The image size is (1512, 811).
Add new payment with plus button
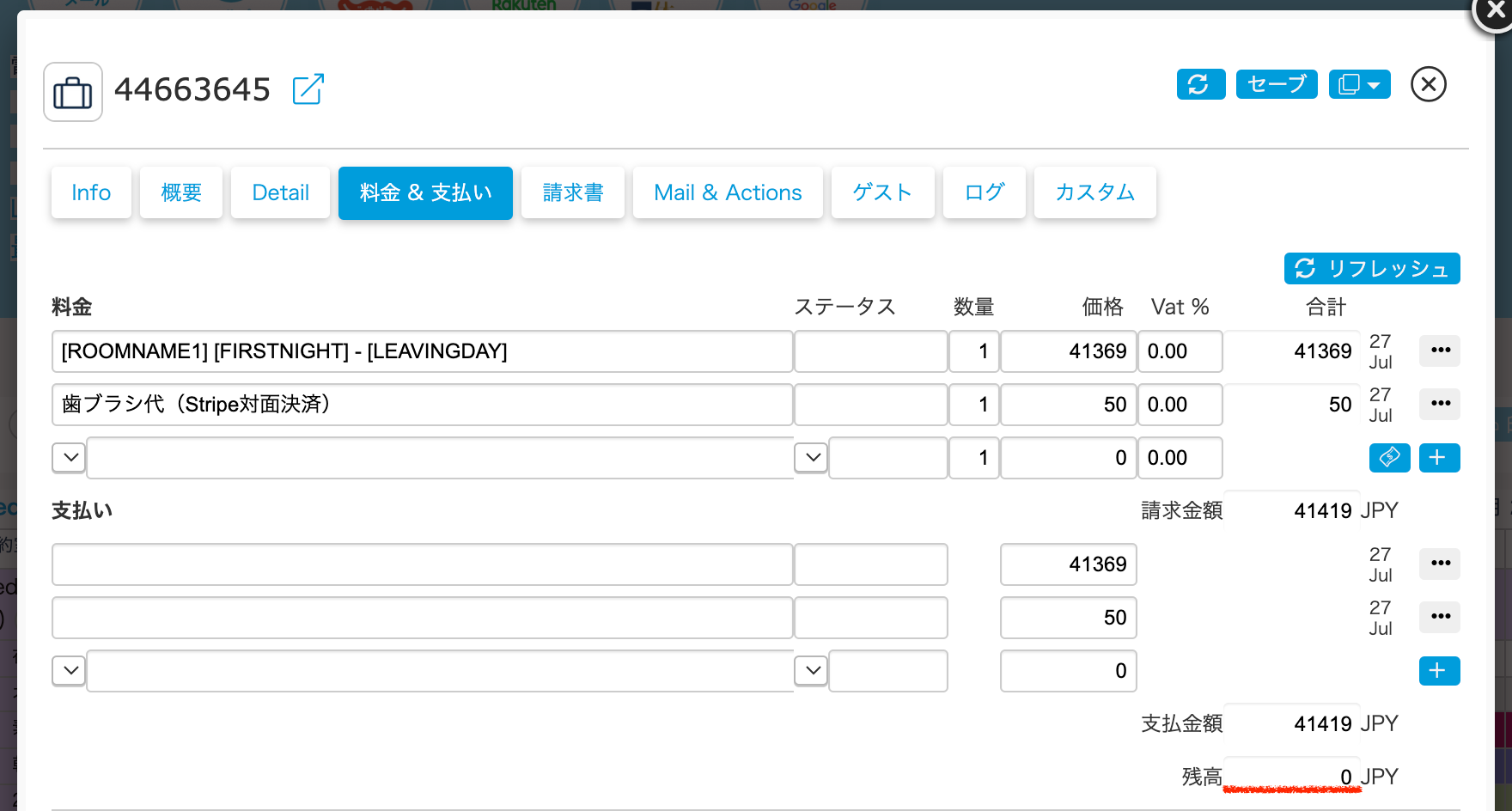pyautogui.click(x=1439, y=671)
